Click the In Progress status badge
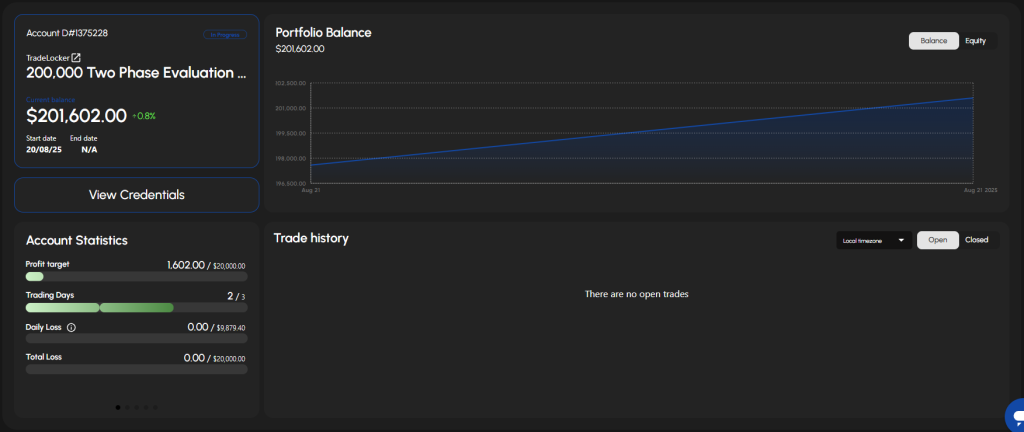 (225, 34)
